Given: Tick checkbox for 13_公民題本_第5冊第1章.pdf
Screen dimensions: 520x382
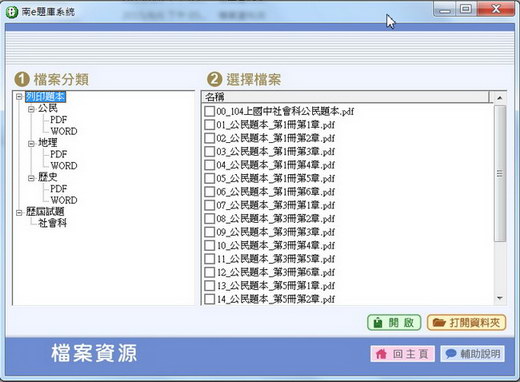Looking at the screenshot, I should (209, 285).
